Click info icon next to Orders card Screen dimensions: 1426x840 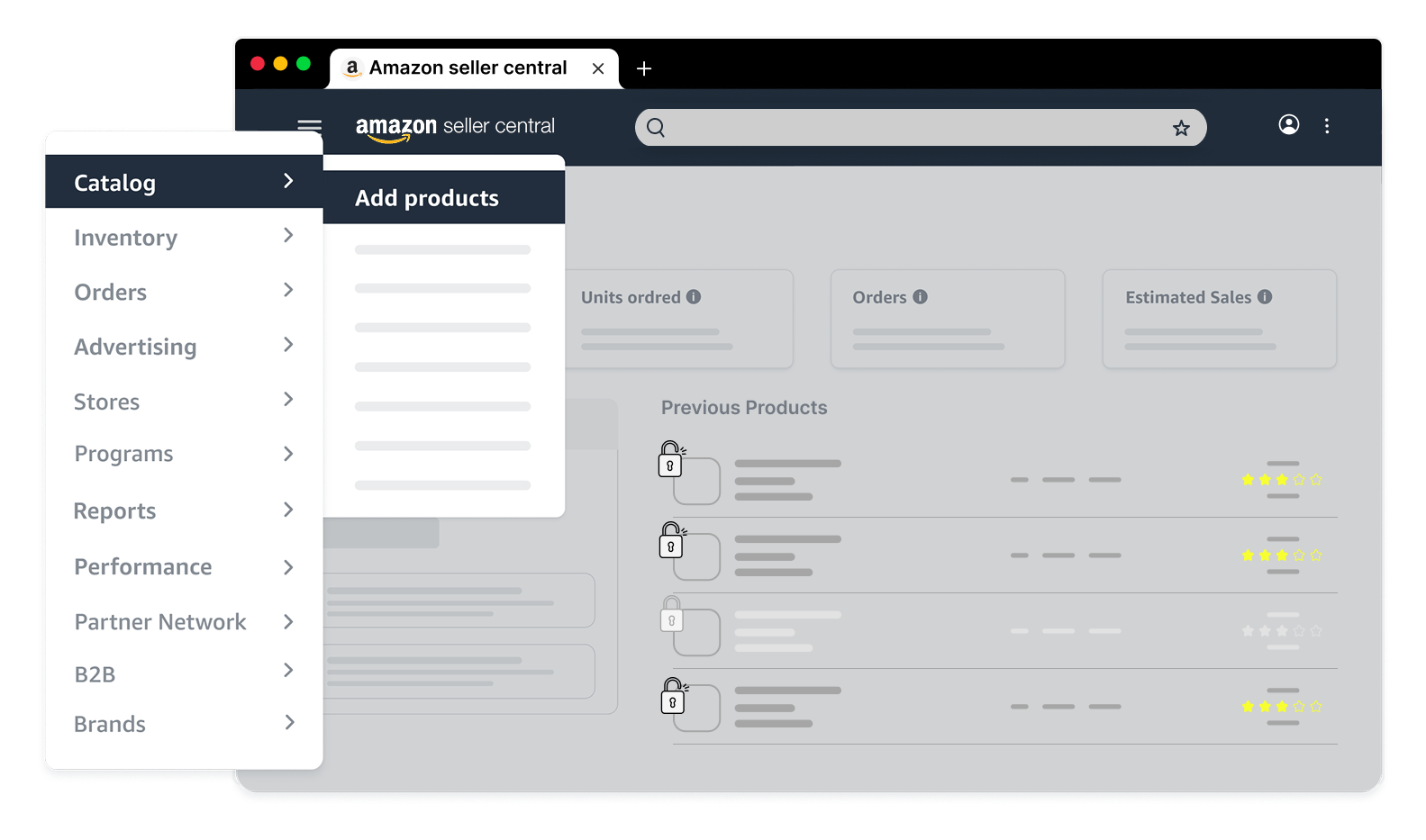pyautogui.click(x=920, y=296)
